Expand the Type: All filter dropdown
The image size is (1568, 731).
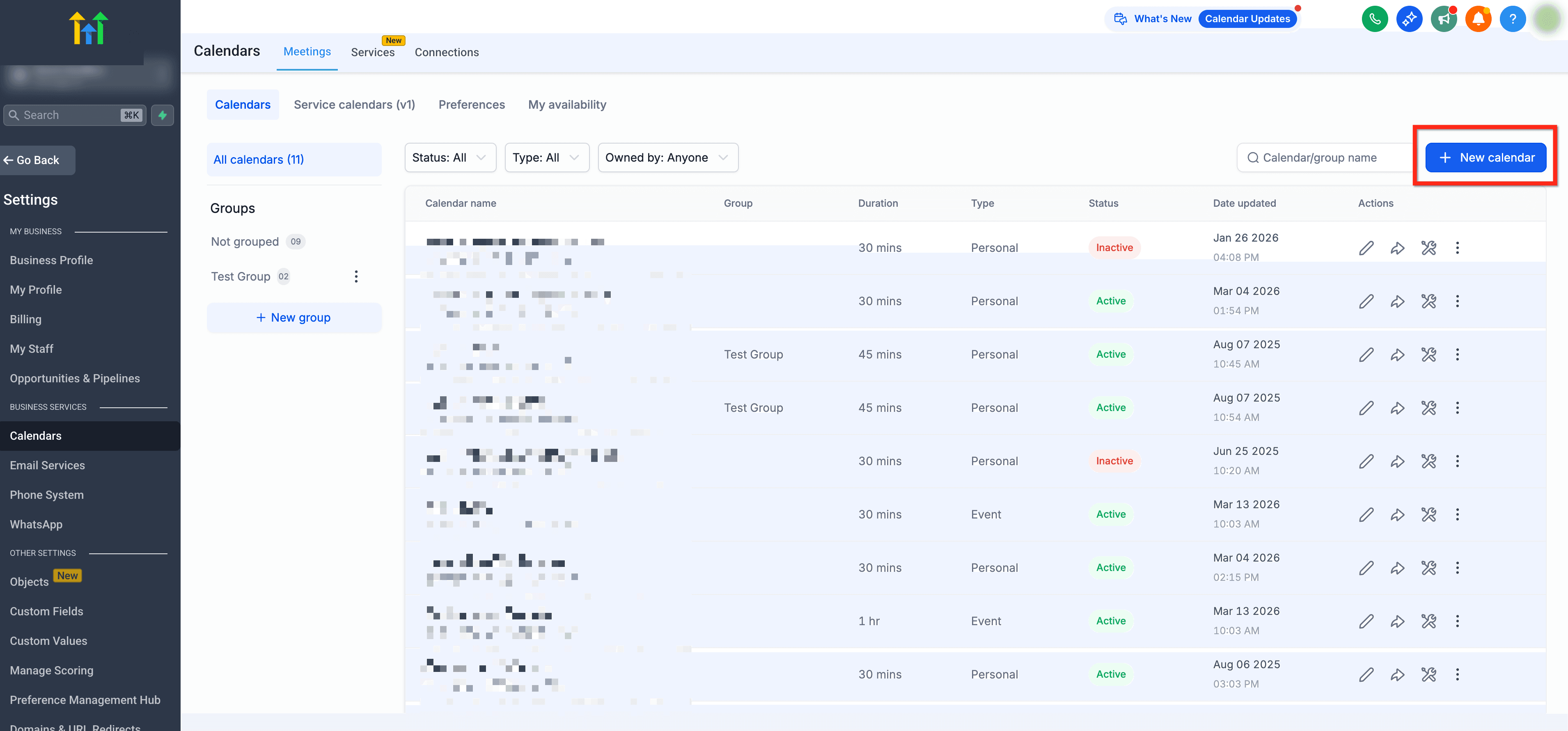click(x=547, y=158)
